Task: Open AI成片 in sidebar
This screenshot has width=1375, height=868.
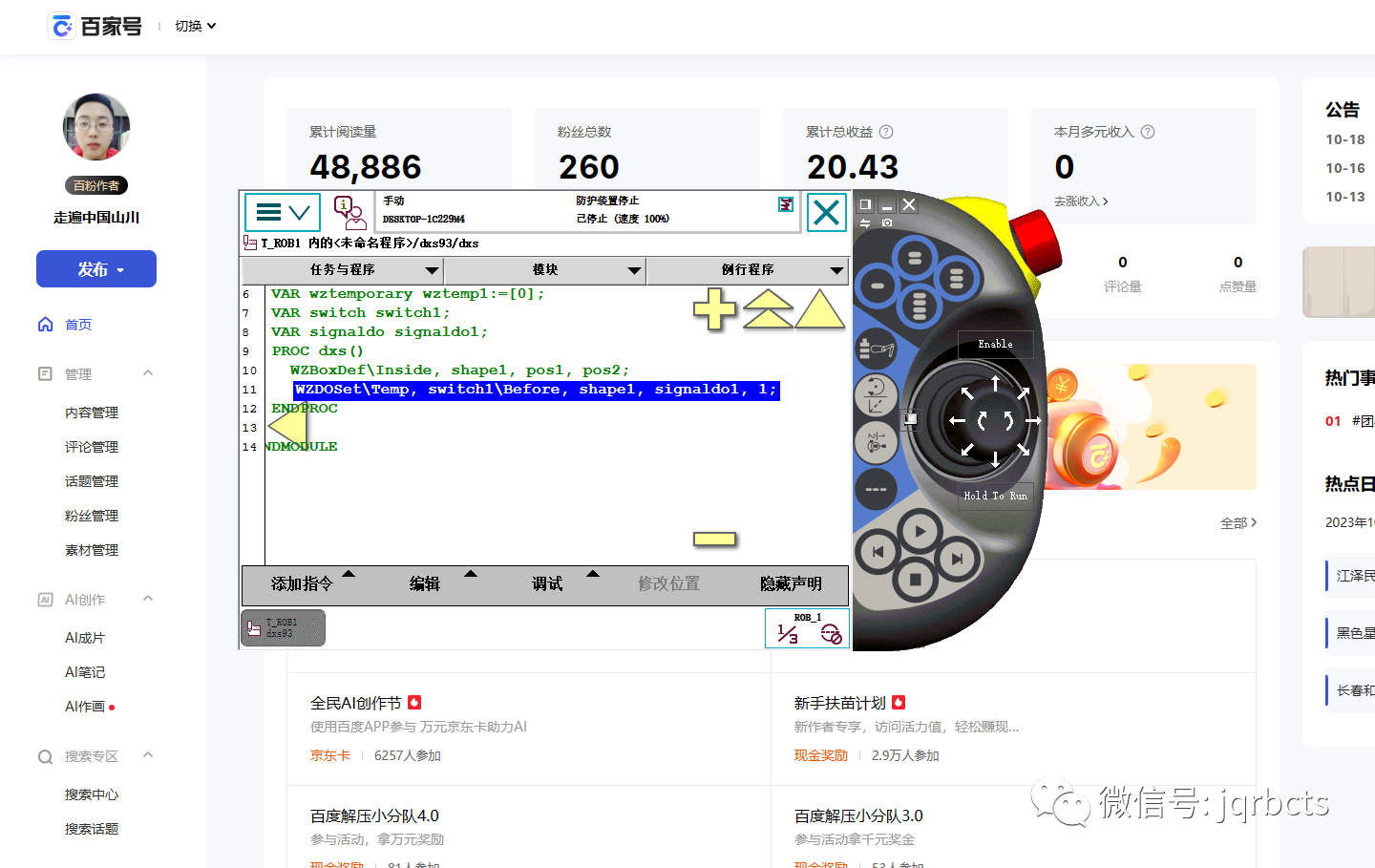Action: click(85, 638)
